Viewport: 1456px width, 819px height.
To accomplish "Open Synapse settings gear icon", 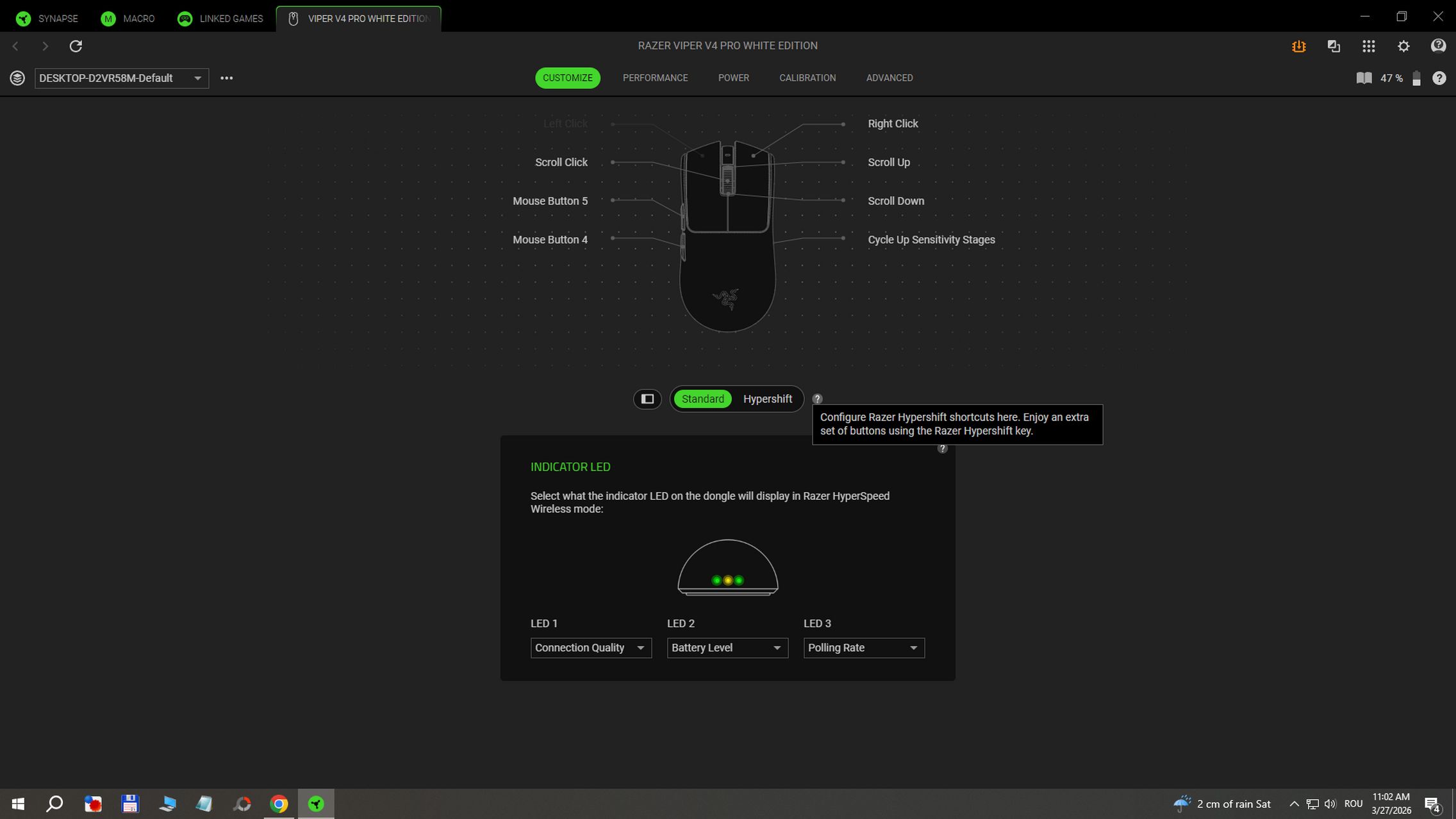I will 1403,46.
